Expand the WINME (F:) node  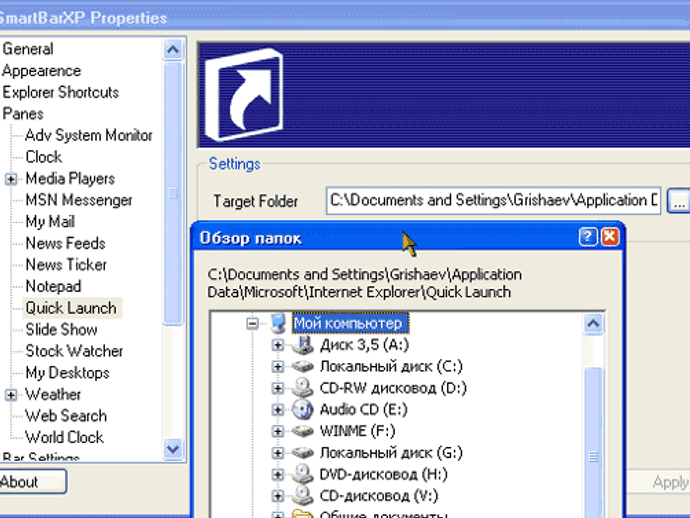(278, 431)
